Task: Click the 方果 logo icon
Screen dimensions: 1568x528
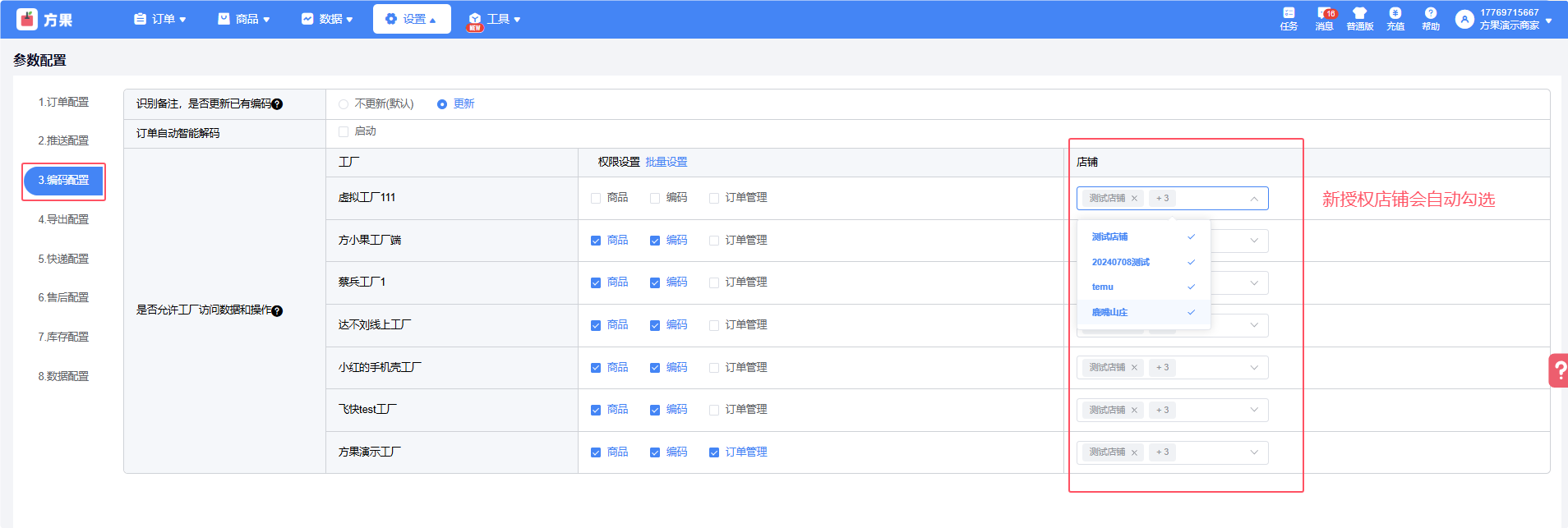Action: coord(27,19)
